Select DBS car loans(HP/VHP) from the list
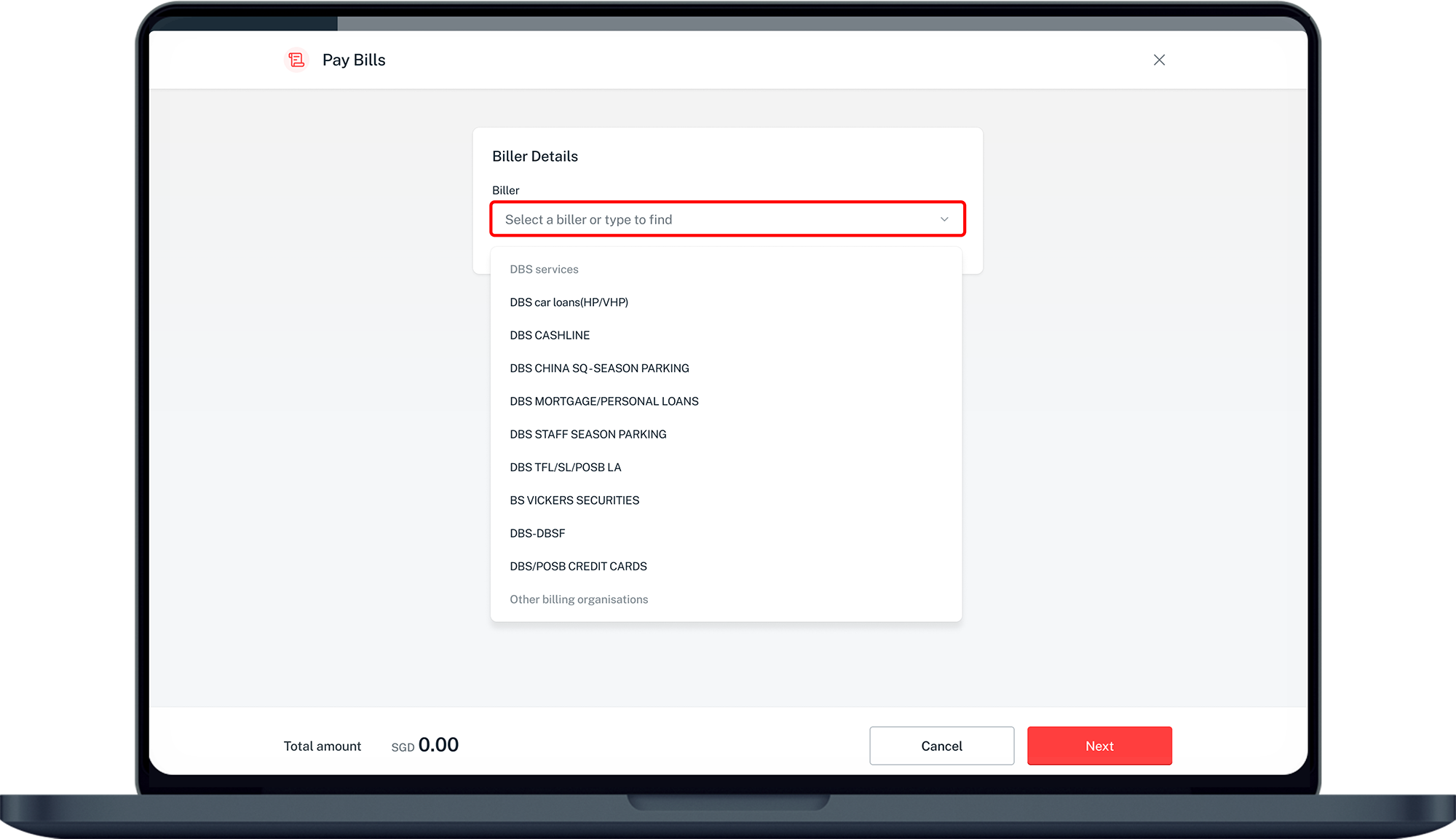1456x839 pixels. coord(569,302)
